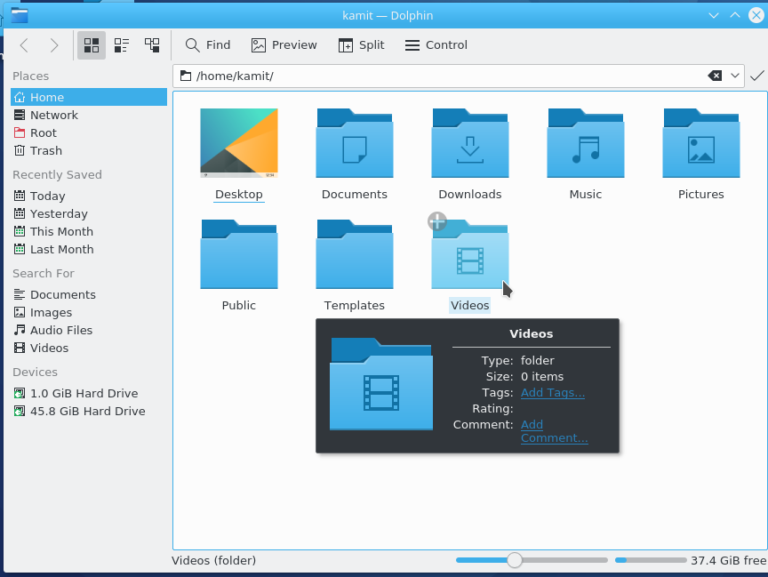Image resolution: width=768 pixels, height=577 pixels.
Task: Select the Videos folder icon
Action: coord(470,254)
